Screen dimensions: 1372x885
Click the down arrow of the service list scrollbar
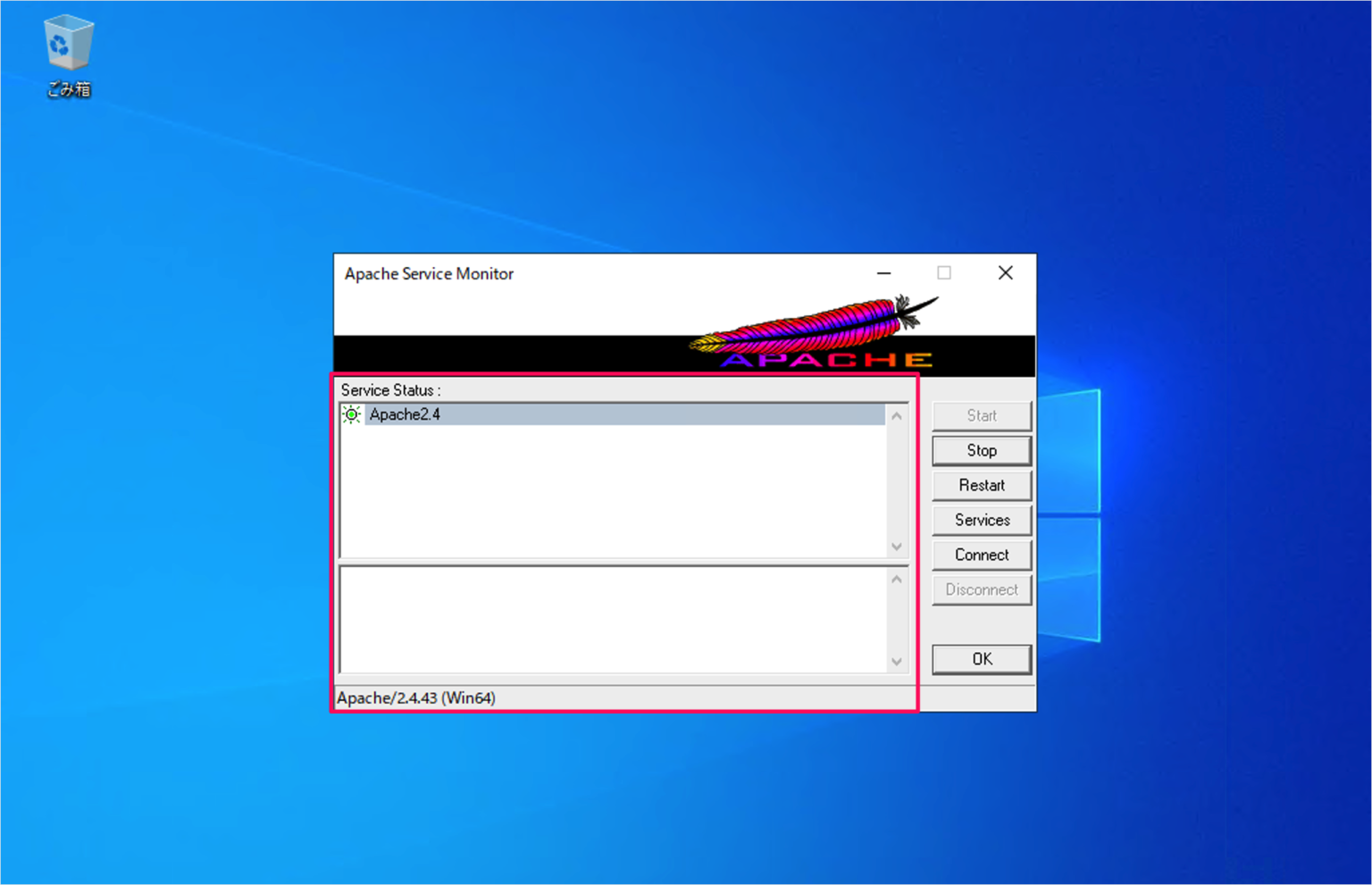(x=896, y=547)
